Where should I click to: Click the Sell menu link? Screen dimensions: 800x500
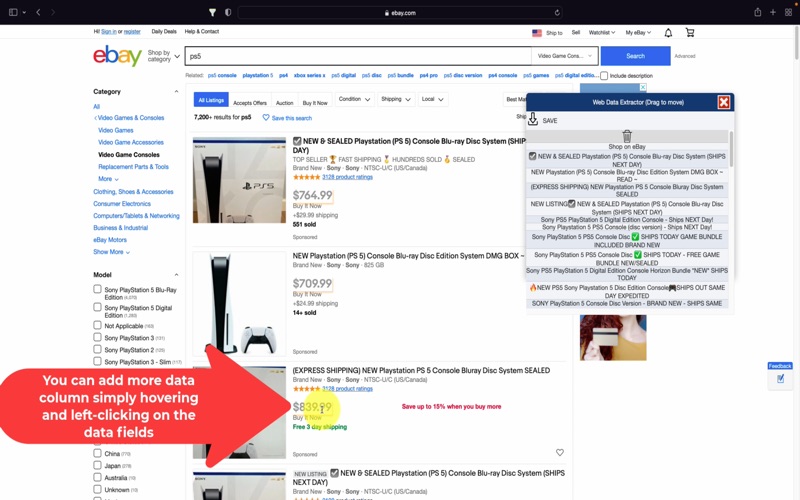pos(576,33)
